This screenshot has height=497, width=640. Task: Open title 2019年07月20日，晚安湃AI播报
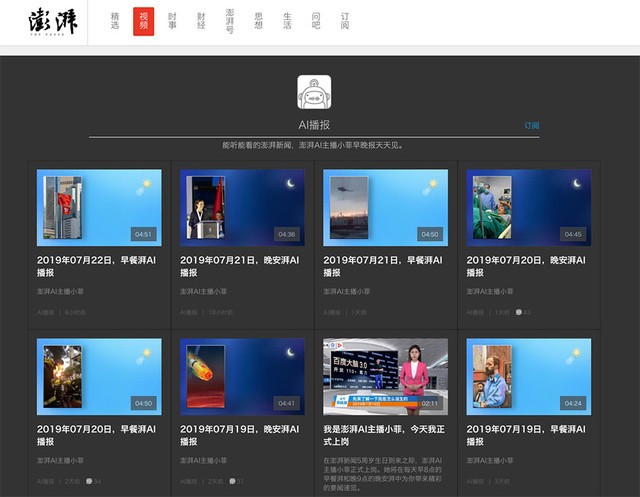point(526,266)
